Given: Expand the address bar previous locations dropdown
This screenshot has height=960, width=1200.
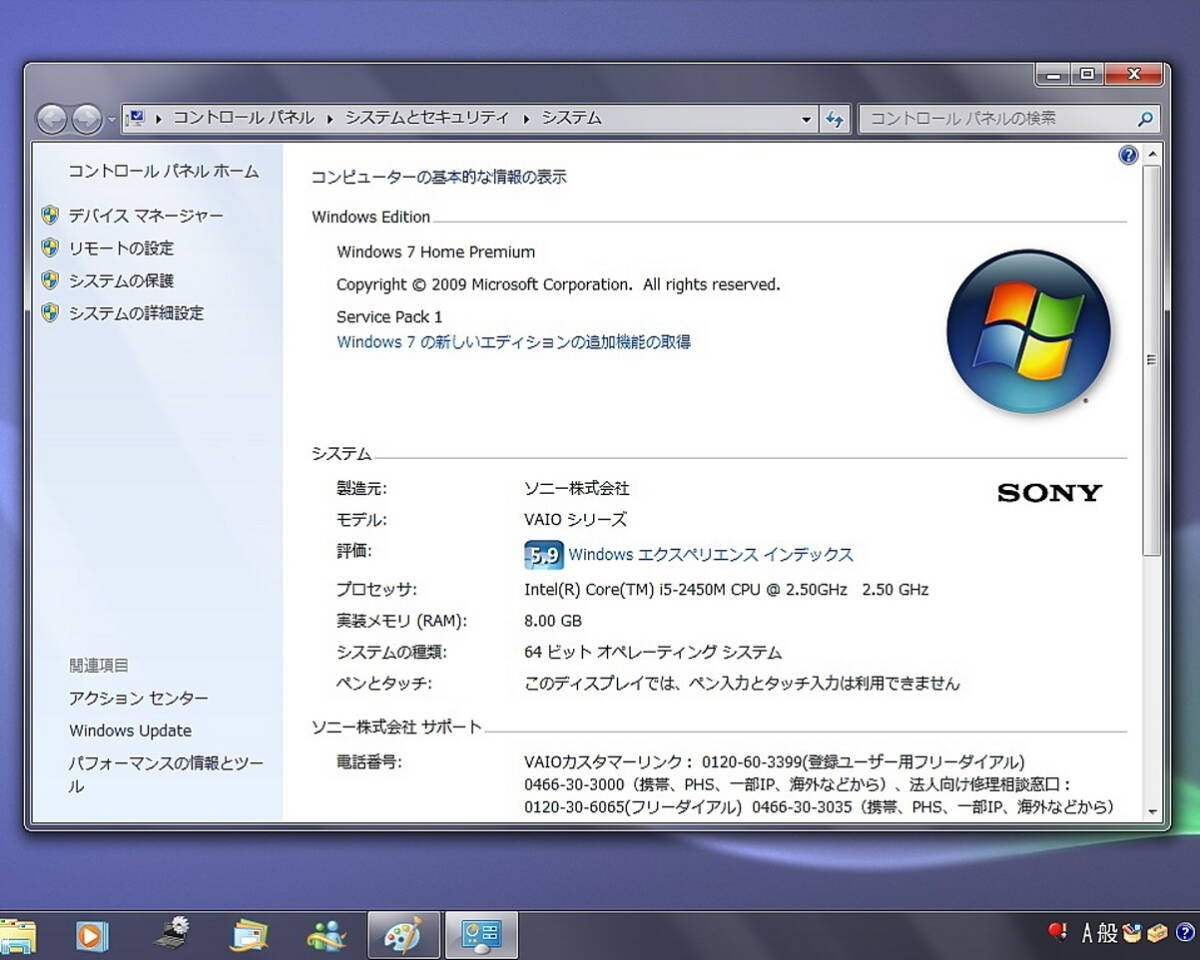Looking at the screenshot, I should click(x=807, y=119).
